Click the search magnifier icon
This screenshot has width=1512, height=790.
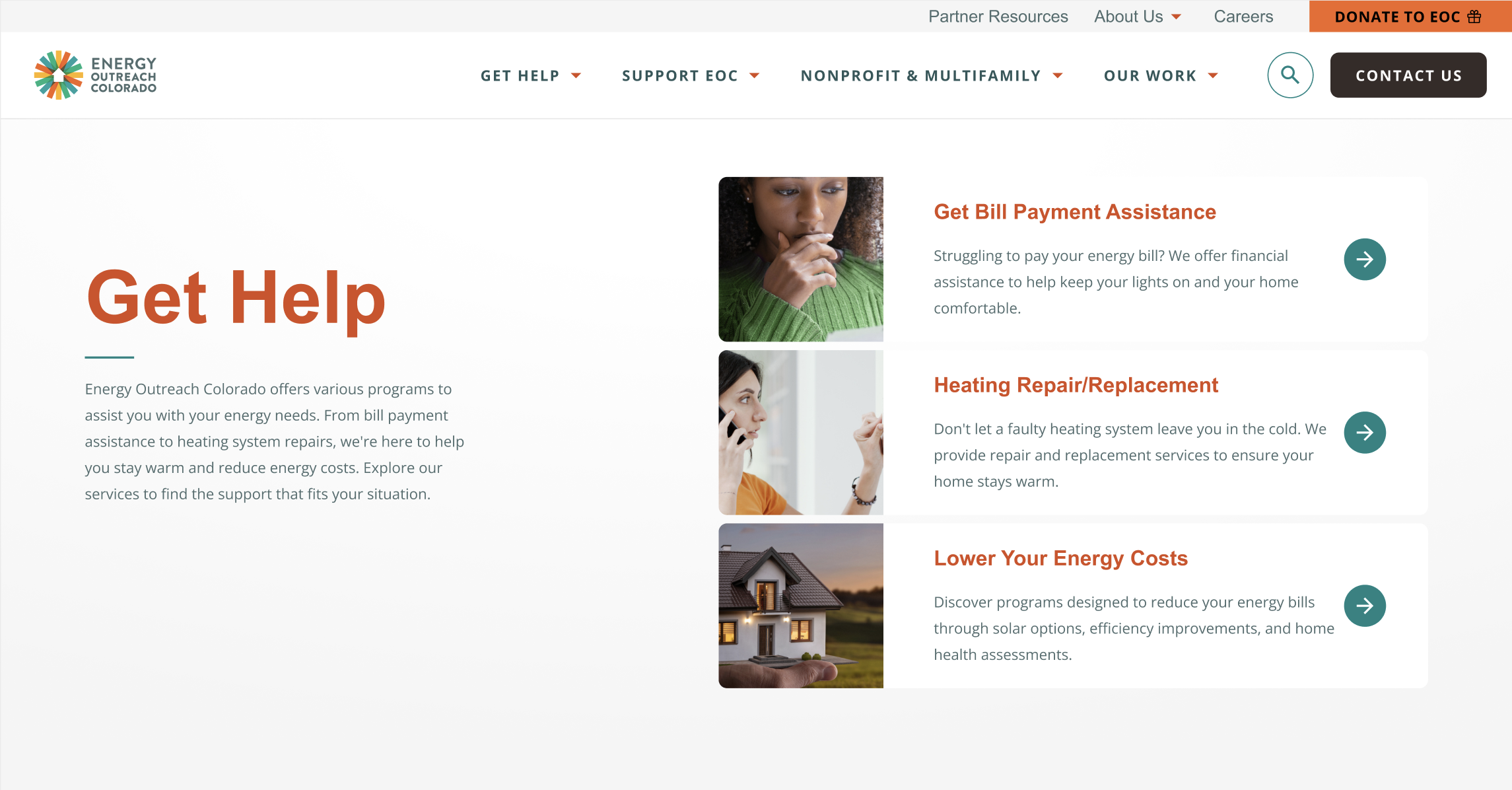[1289, 75]
